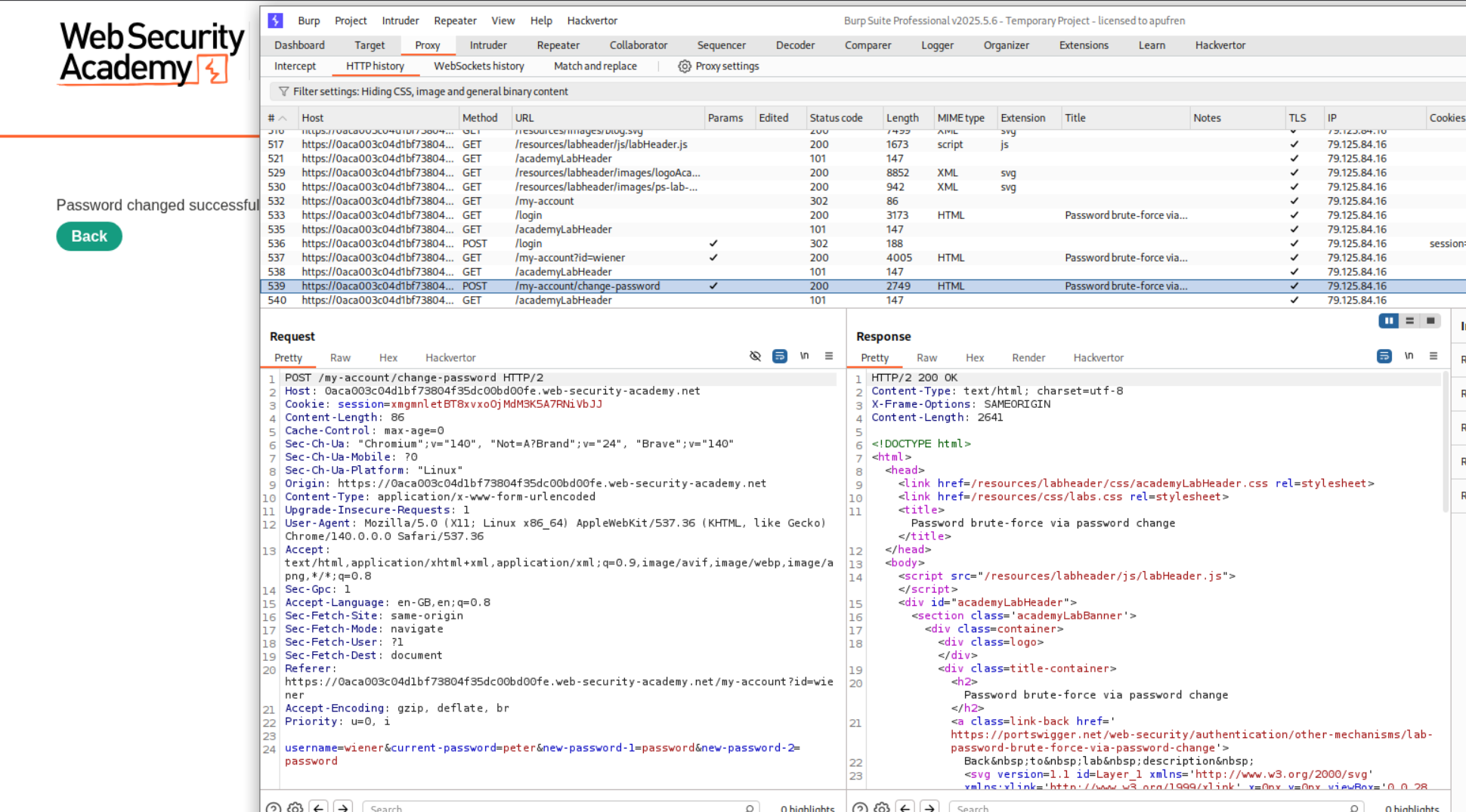Switch to combined single-pane layout icon
1466x812 pixels.
1430,321
